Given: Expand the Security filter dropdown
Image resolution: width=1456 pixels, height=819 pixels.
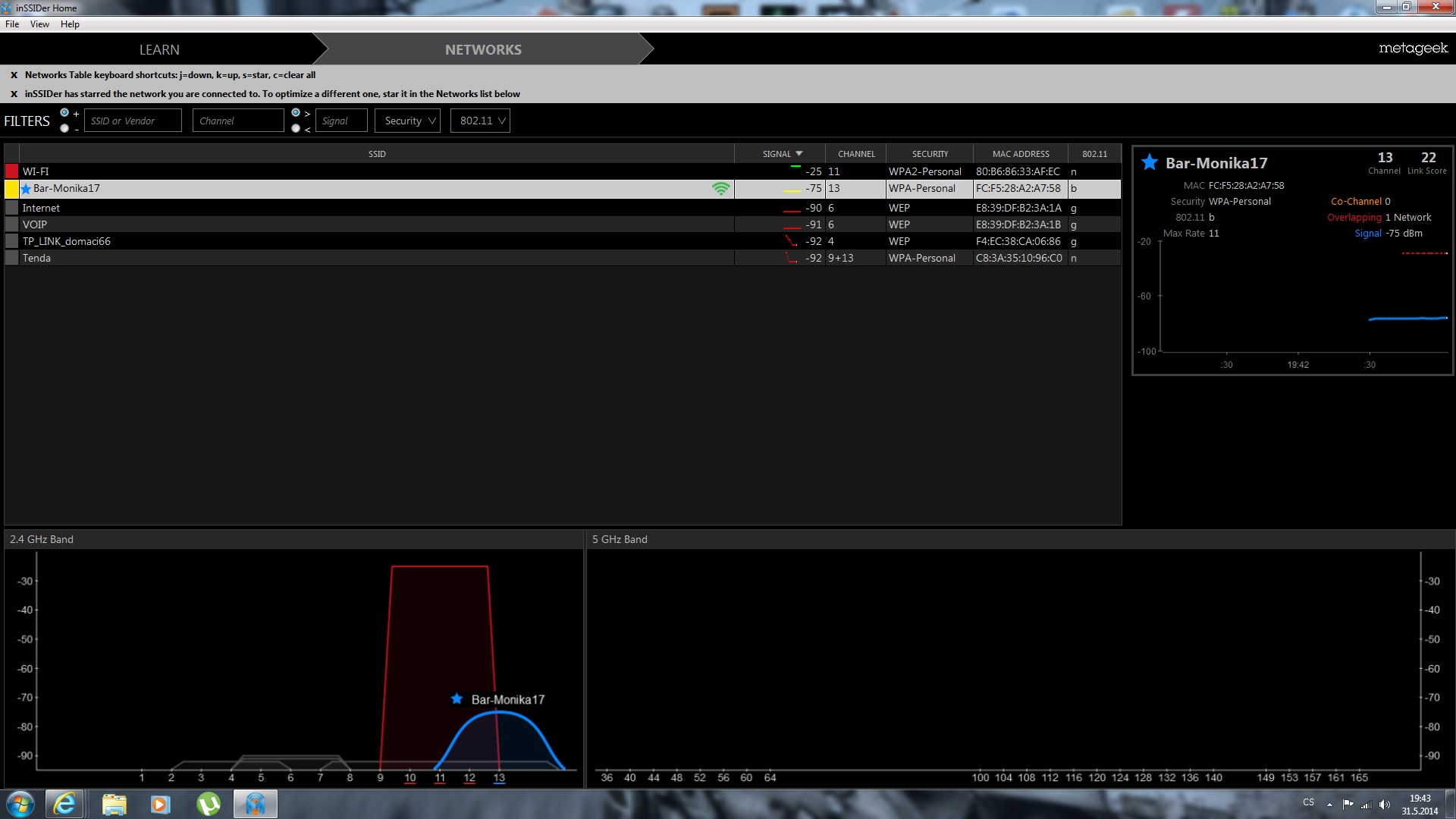Looking at the screenshot, I should pos(408,121).
